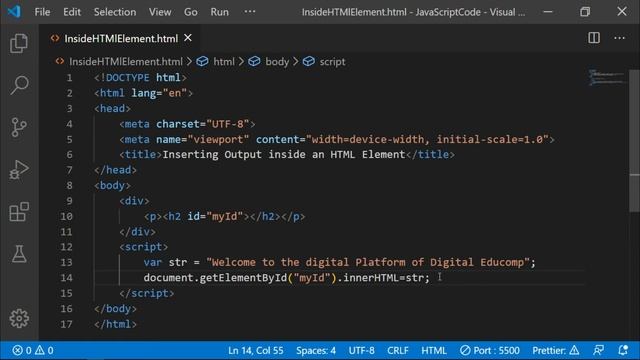Split the editor to the right
Viewport: 640px width, 360px height.
(x=594, y=38)
